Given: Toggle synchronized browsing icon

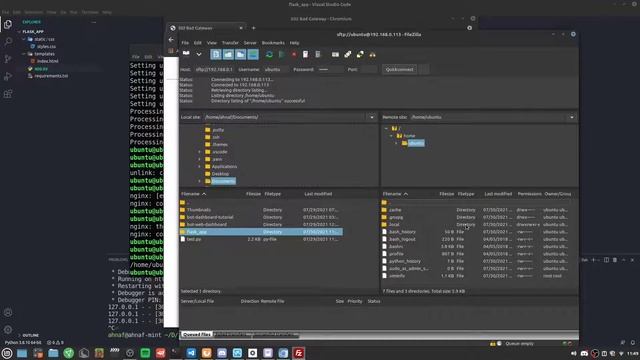Looking at the screenshot, I should (360, 54).
